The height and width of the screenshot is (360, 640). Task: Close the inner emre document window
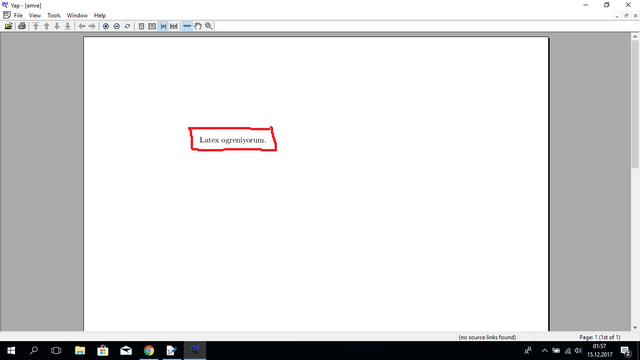[635, 16]
